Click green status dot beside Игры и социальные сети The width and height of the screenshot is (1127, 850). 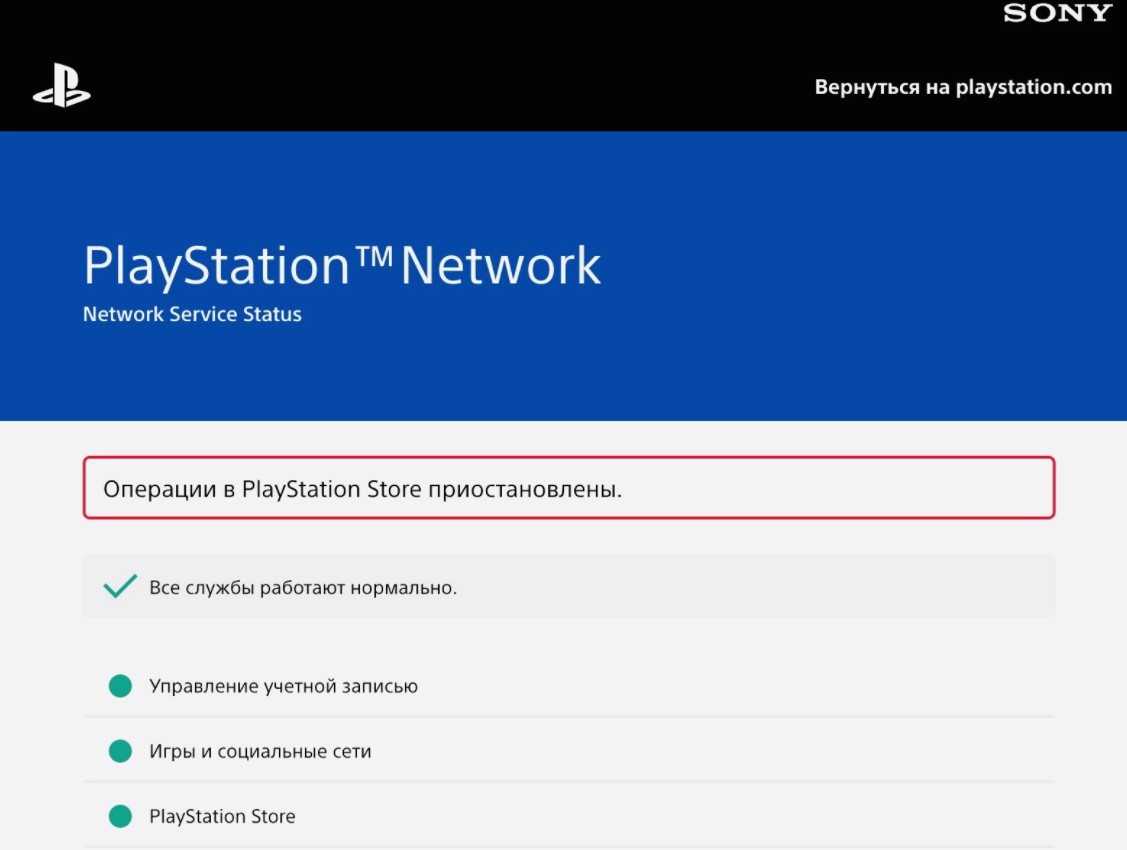pyautogui.click(x=120, y=751)
